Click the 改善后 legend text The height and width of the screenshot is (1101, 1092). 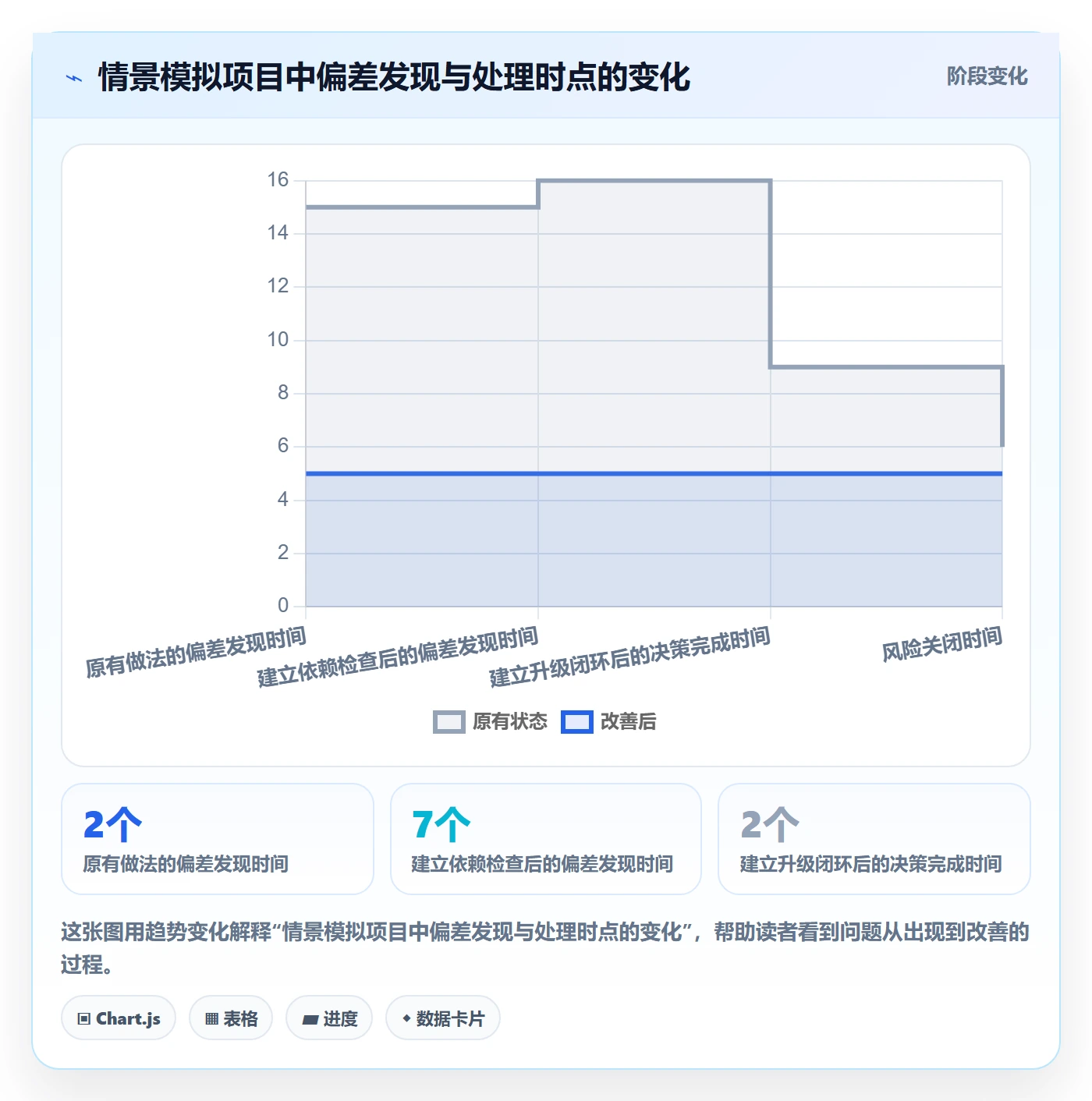(629, 722)
